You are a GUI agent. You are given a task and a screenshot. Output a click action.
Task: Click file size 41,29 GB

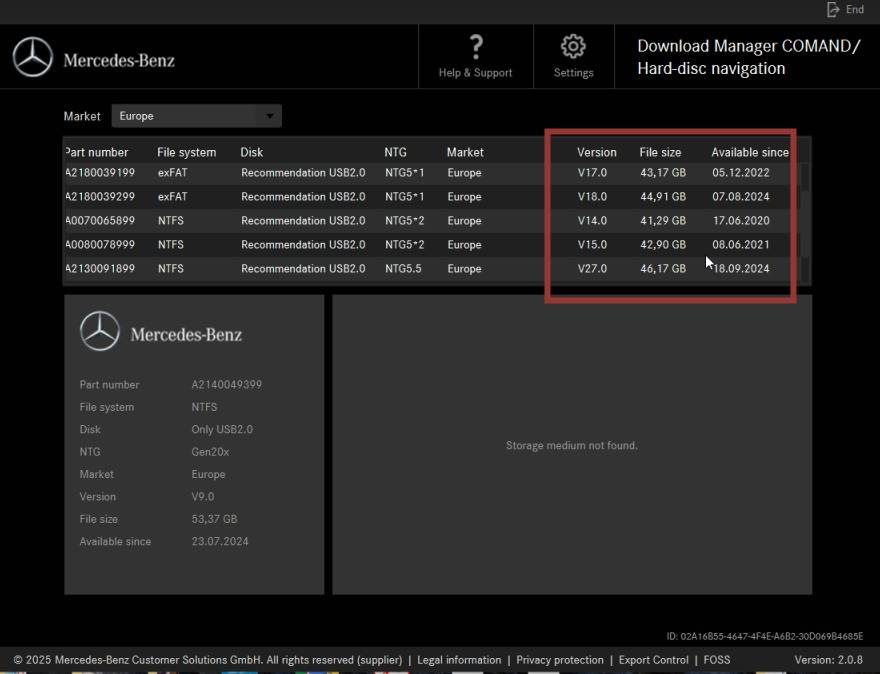tap(663, 221)
